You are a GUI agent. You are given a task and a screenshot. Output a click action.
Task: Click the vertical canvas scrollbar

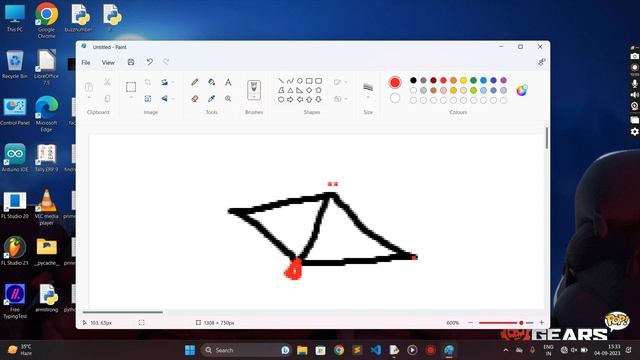547,138
